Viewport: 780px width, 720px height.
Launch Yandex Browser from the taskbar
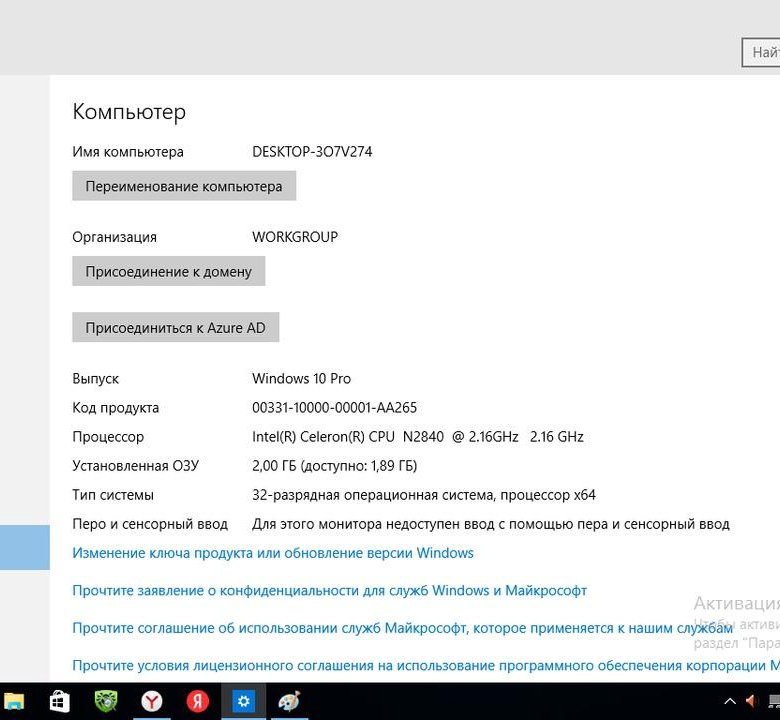[x=151, y=701]
